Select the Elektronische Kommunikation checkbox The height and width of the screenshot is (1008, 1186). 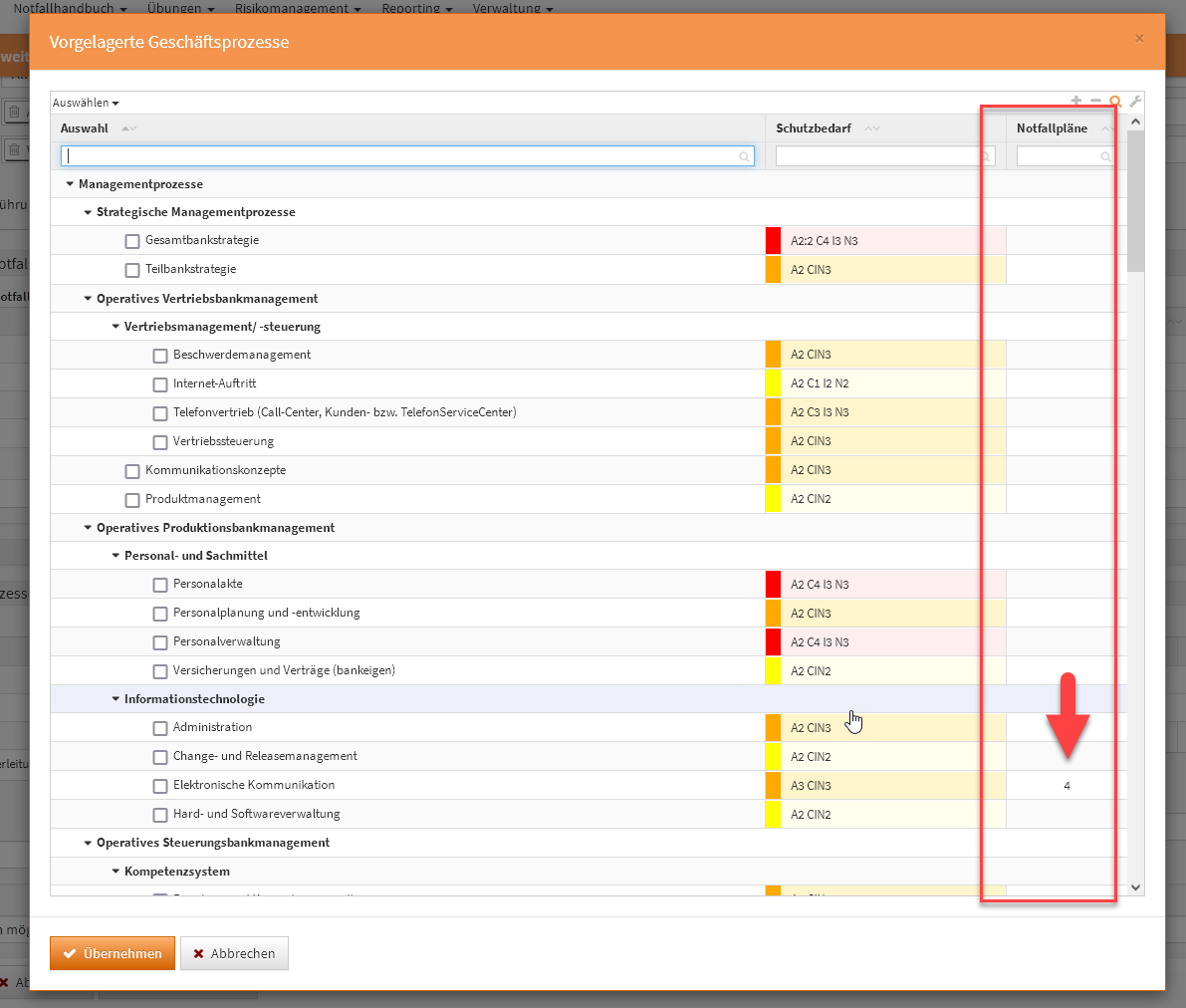coord(160,786)
